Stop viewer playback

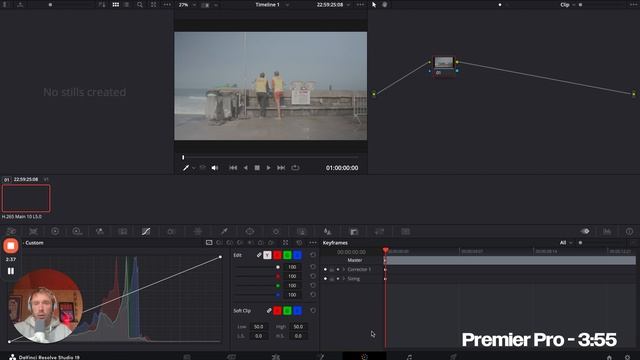(257, 168)
